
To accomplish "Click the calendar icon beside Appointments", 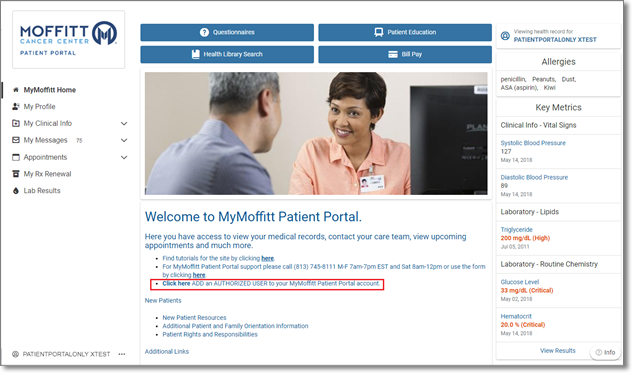I will (x=16, y=157).
